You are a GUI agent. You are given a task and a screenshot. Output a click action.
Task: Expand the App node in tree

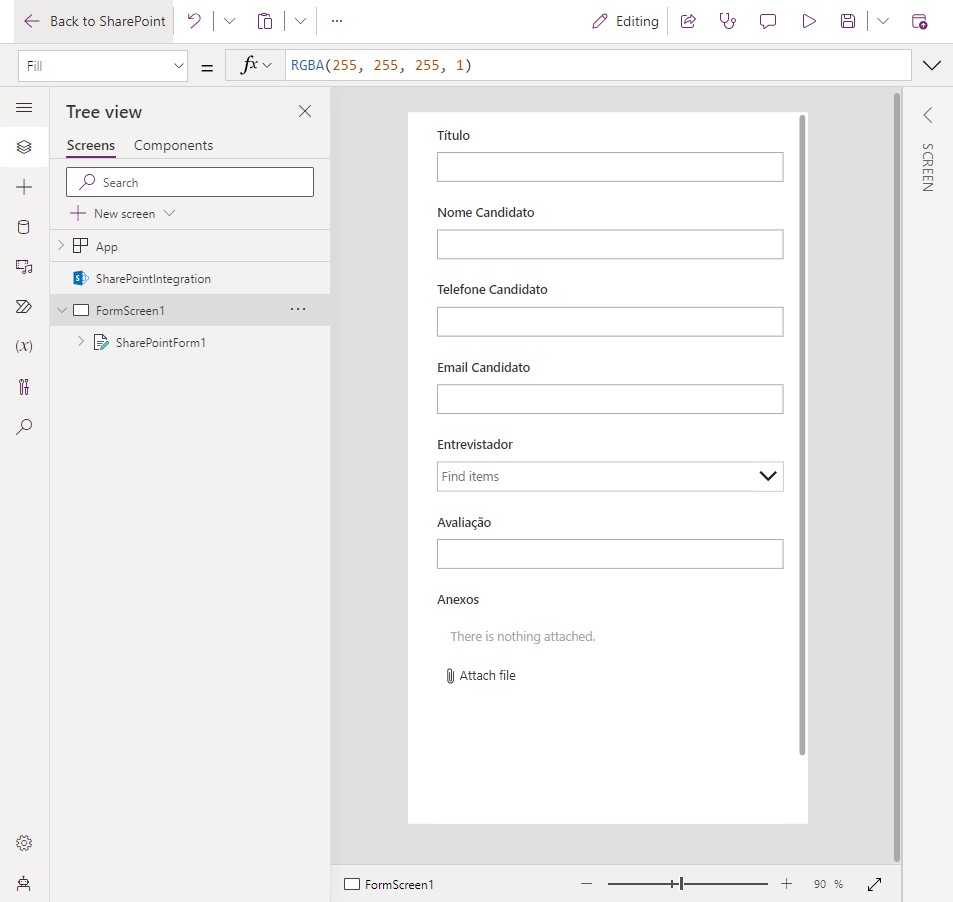click(x=61, y=246)
